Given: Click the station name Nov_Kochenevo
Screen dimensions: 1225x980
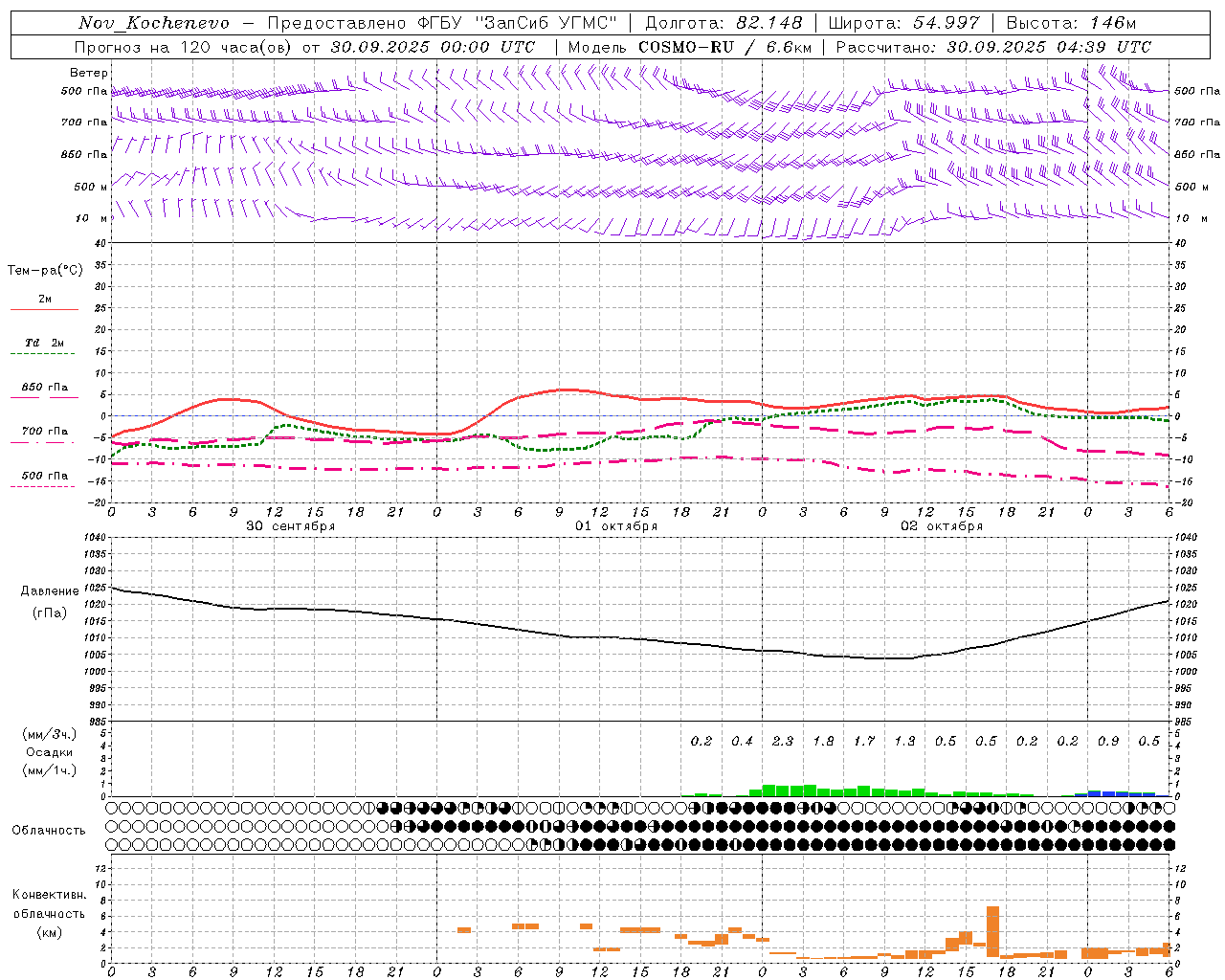Looking at the screenshot, I should coord(154,23).
